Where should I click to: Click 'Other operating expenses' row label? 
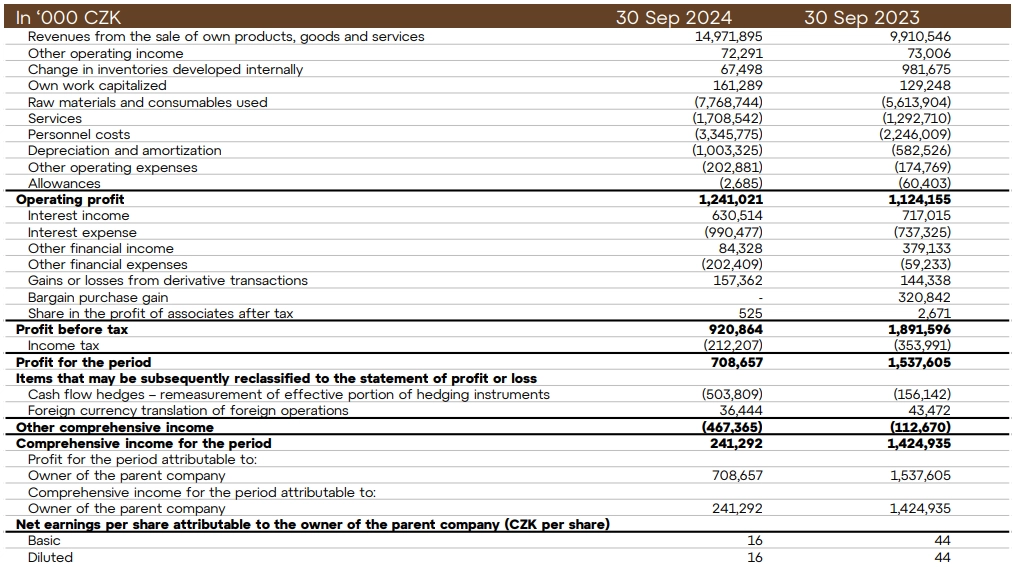coord(113,168)
